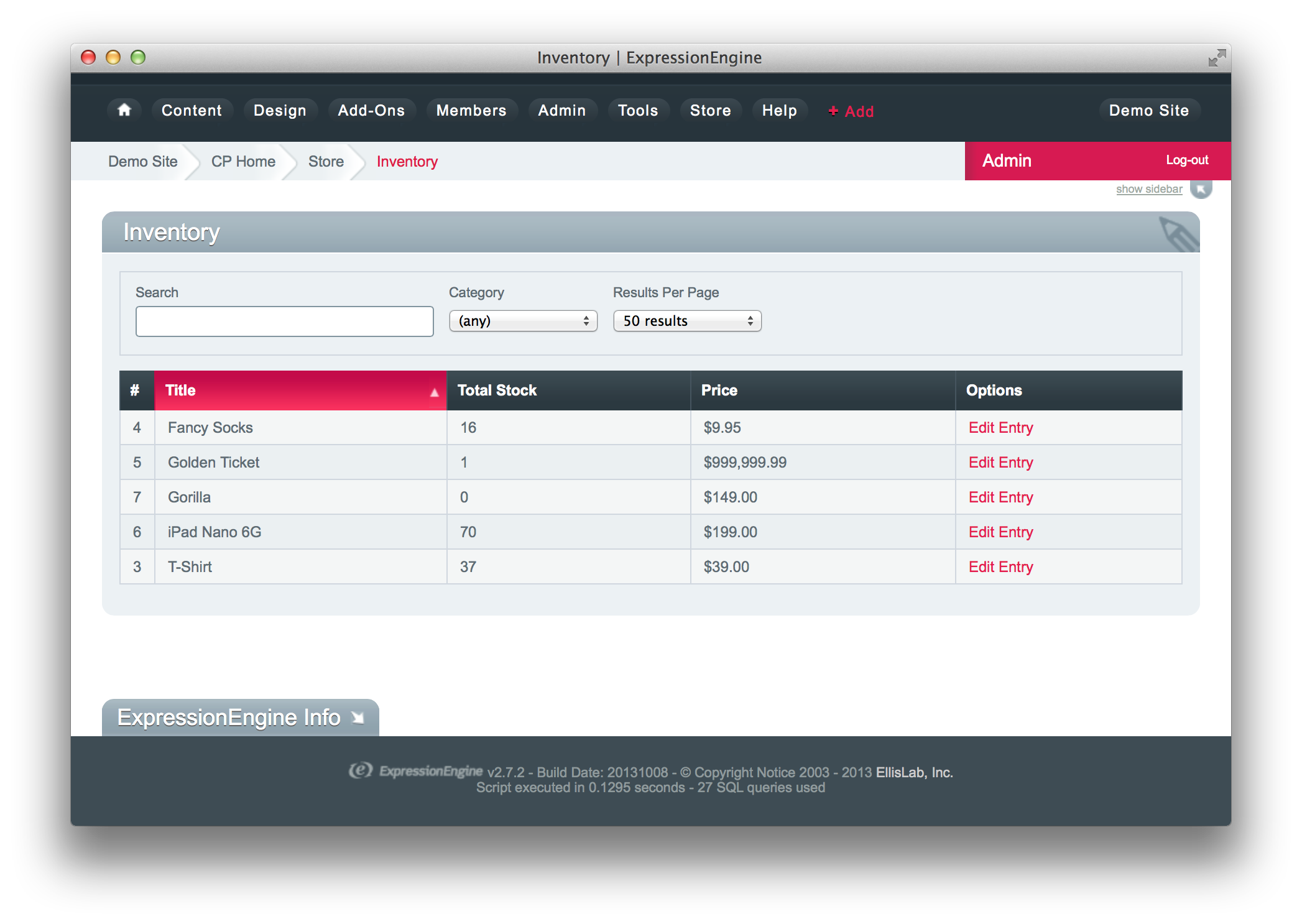Viewport: 1302px width, 924px height.
Task: Click Edit Entry for Fancy Socks
Action: (x=1001, y=428)
